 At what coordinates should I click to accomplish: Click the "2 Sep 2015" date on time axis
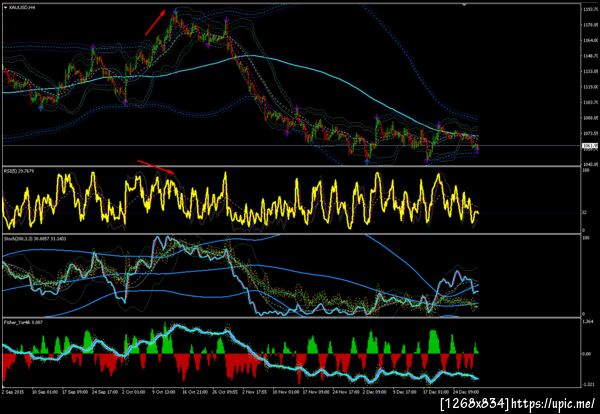tap(13, 392)
